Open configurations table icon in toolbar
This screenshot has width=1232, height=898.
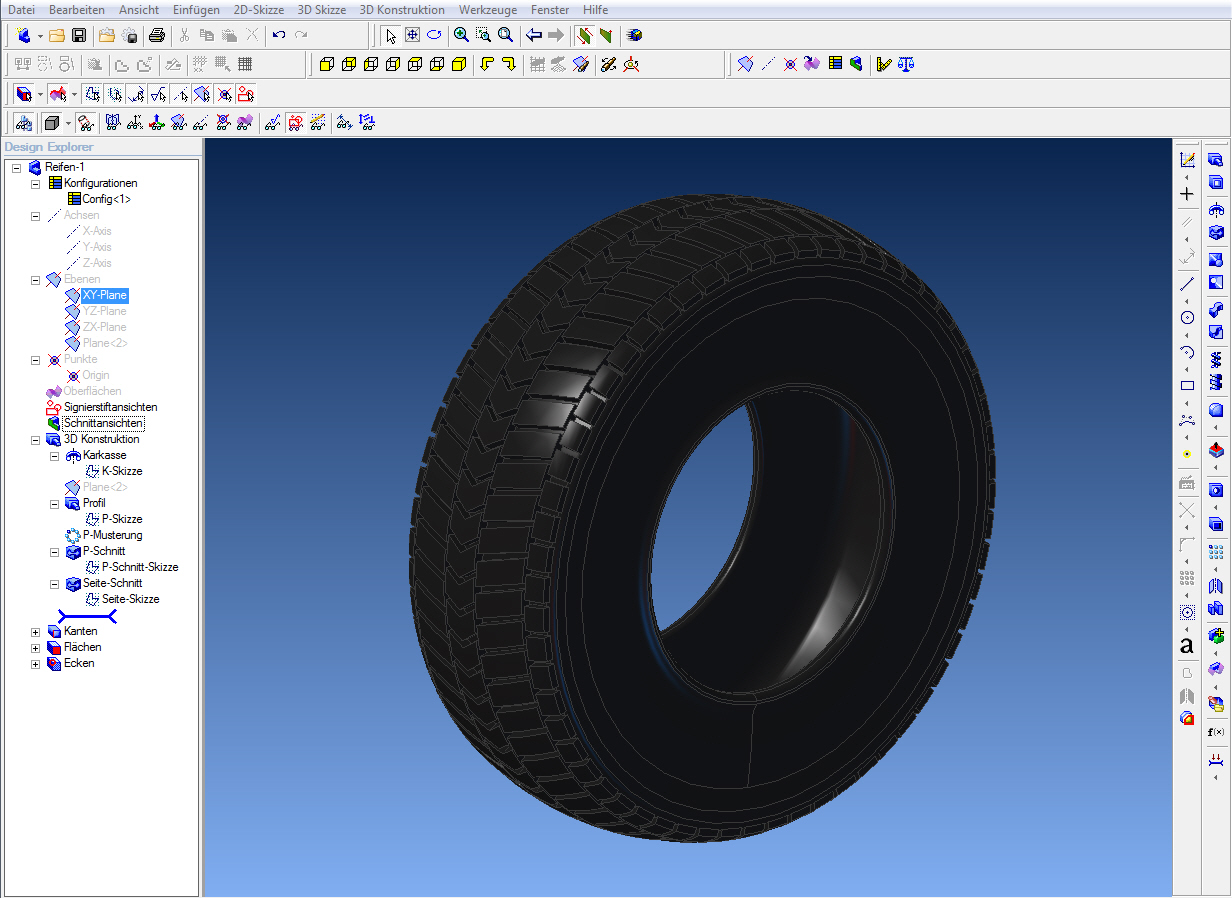835,64
